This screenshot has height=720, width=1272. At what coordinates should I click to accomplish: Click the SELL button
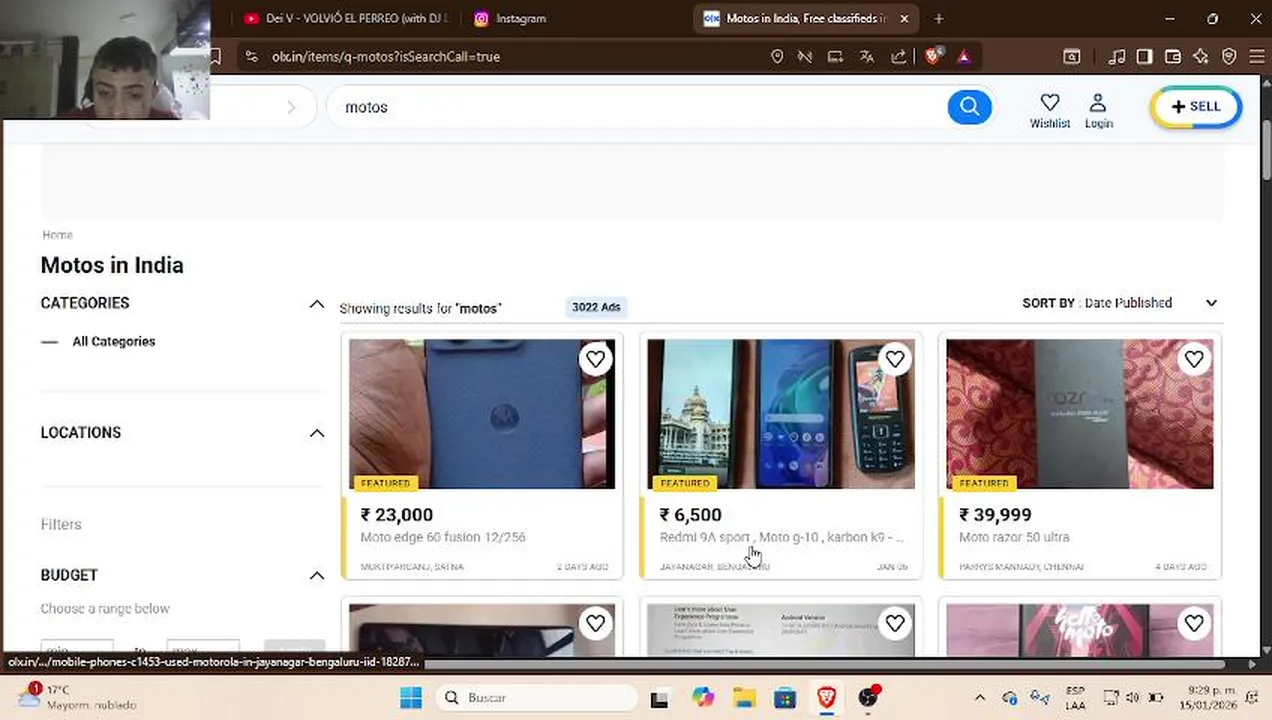[1196, 107]
